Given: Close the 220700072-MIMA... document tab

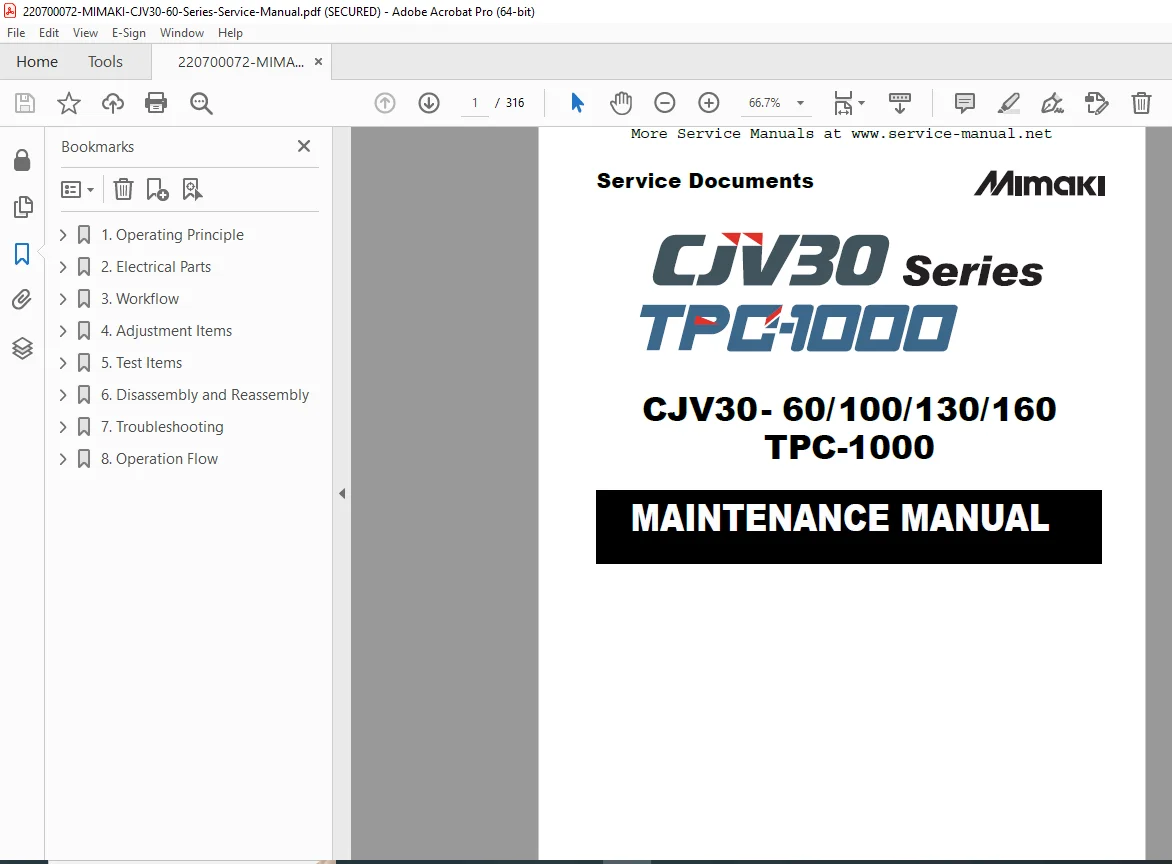Looking at the screenshot, I should pyautogui.click(x=318, y=62).
